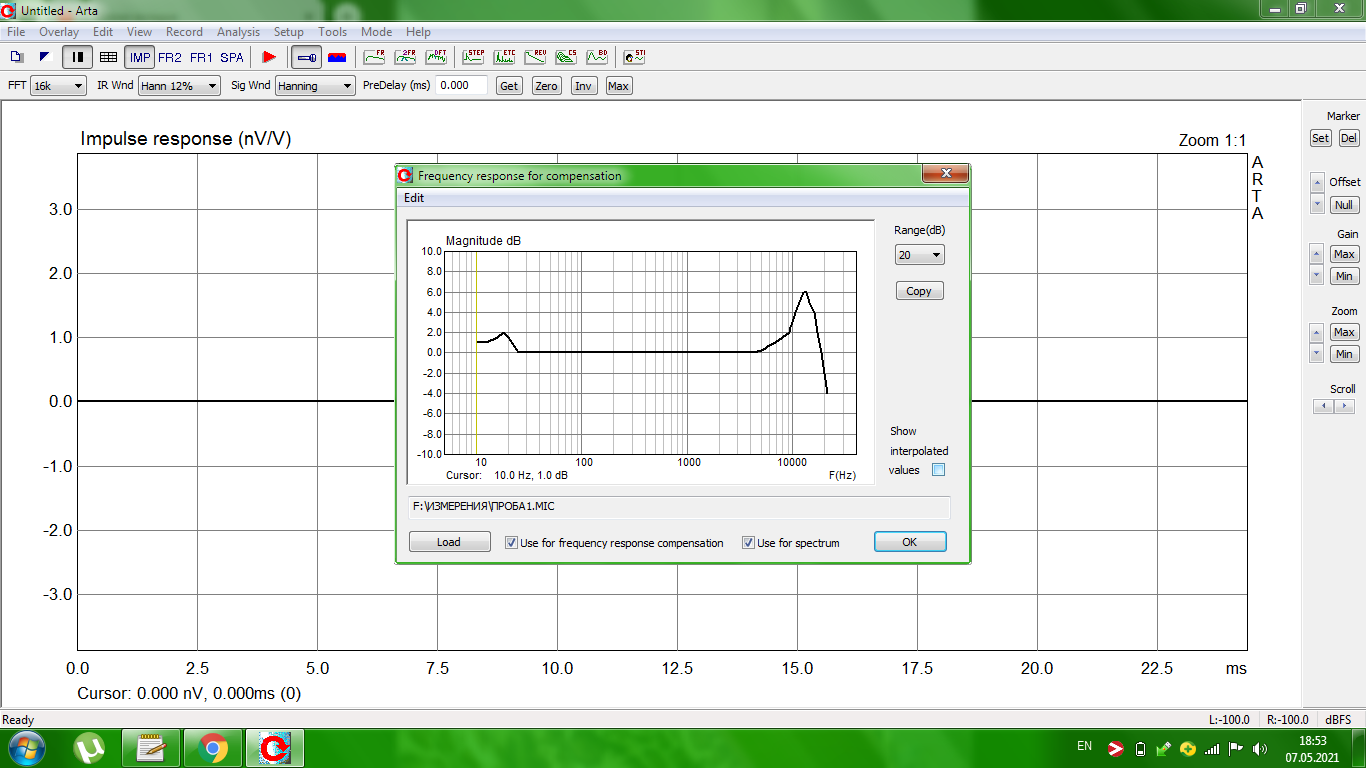Click the Inv button
The image size is (1366, 768).
coord(583,86)
